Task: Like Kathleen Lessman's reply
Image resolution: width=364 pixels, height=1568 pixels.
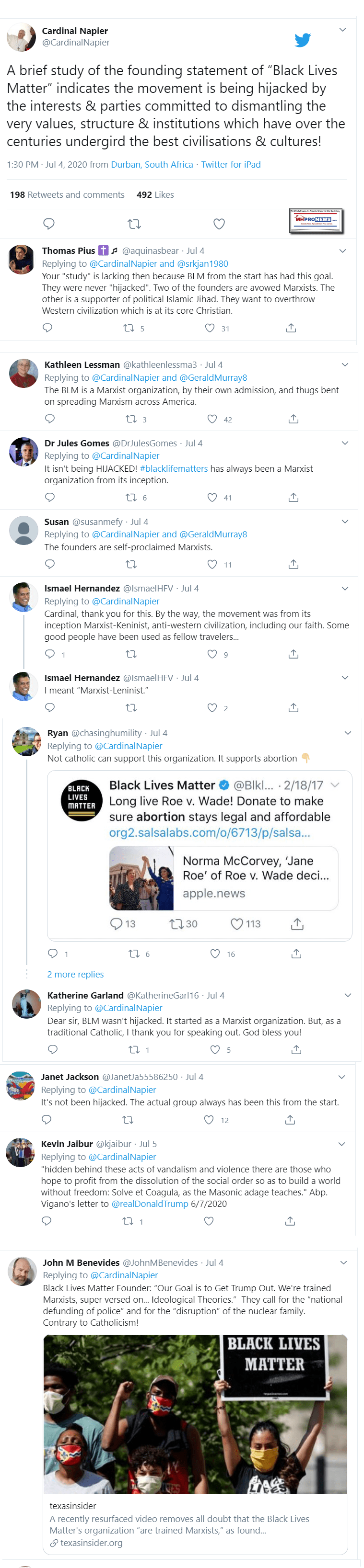Action: 212,419
